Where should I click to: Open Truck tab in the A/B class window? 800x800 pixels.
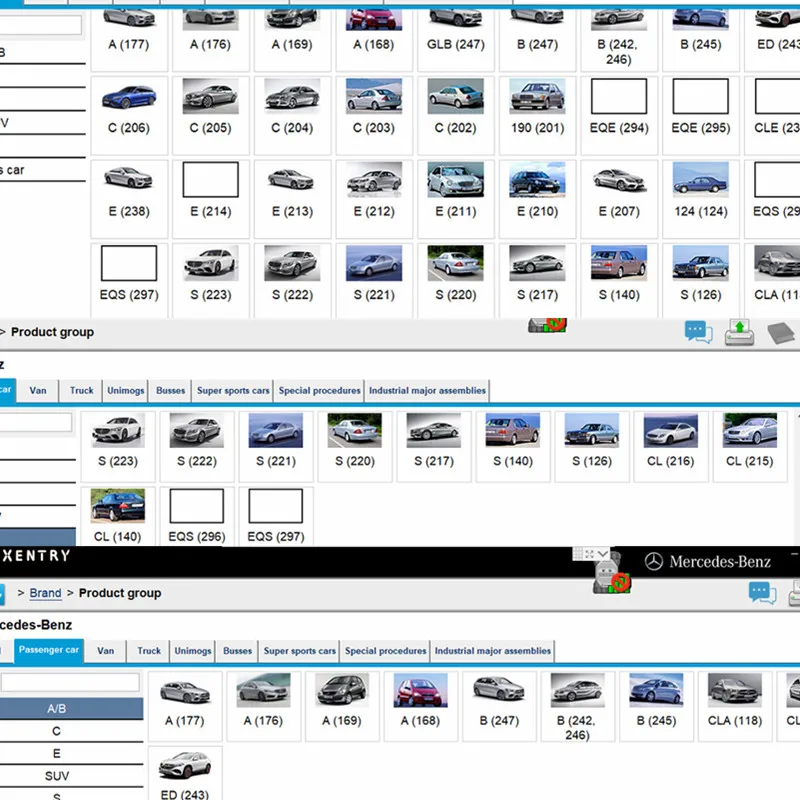coord(148,651)
